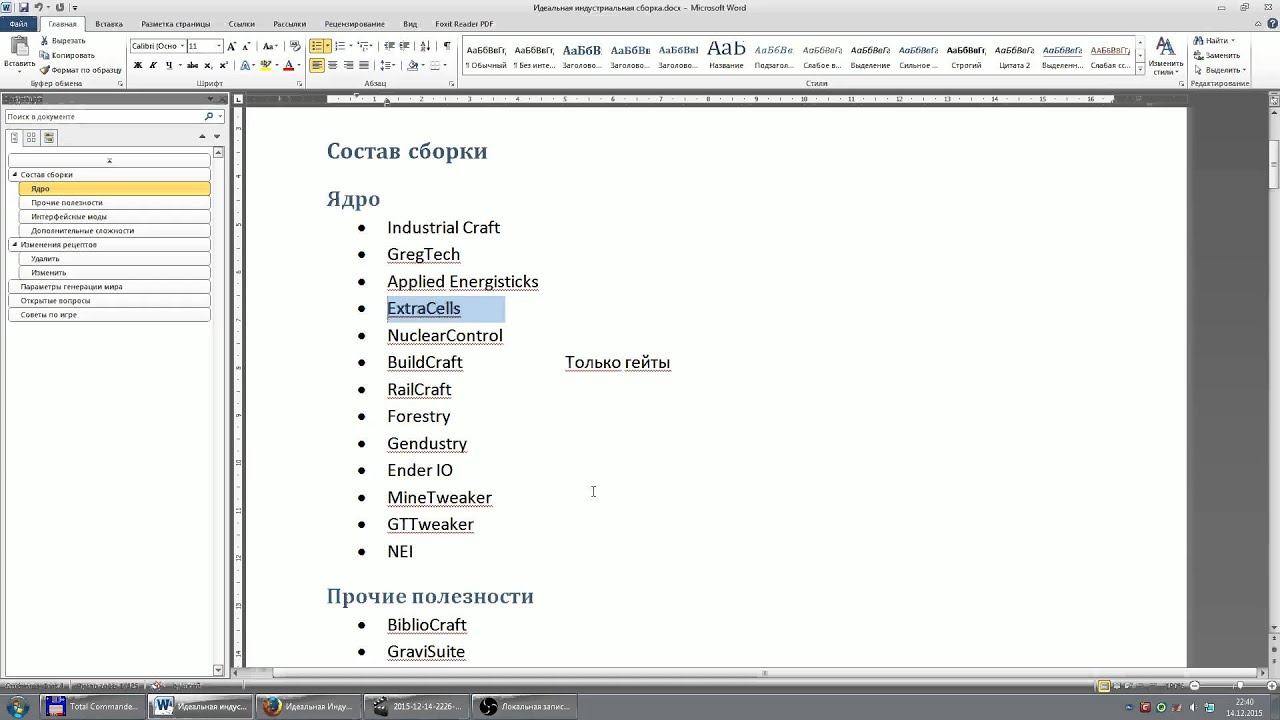
Task: Collapse the Изменения рецептов heading tree
Action: (x=15, y=244)
